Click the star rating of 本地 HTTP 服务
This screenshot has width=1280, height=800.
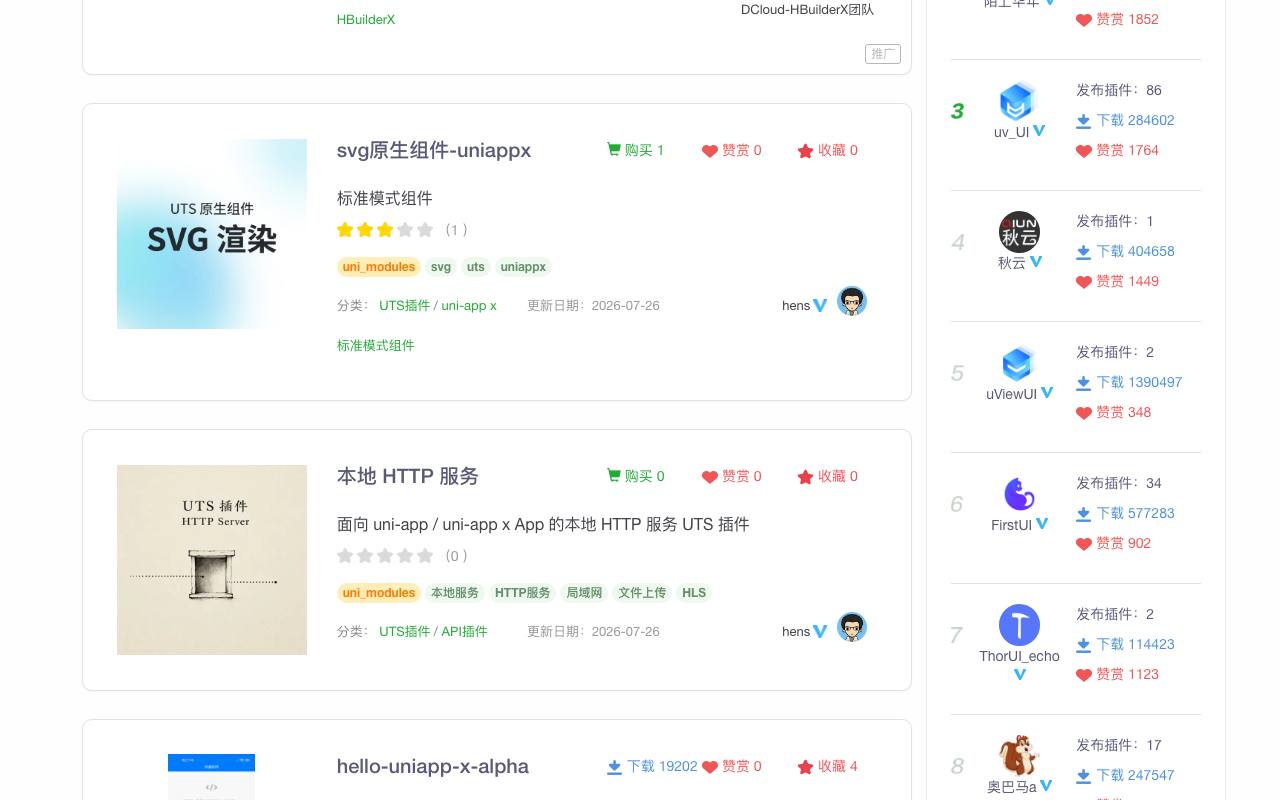(385, 556)
